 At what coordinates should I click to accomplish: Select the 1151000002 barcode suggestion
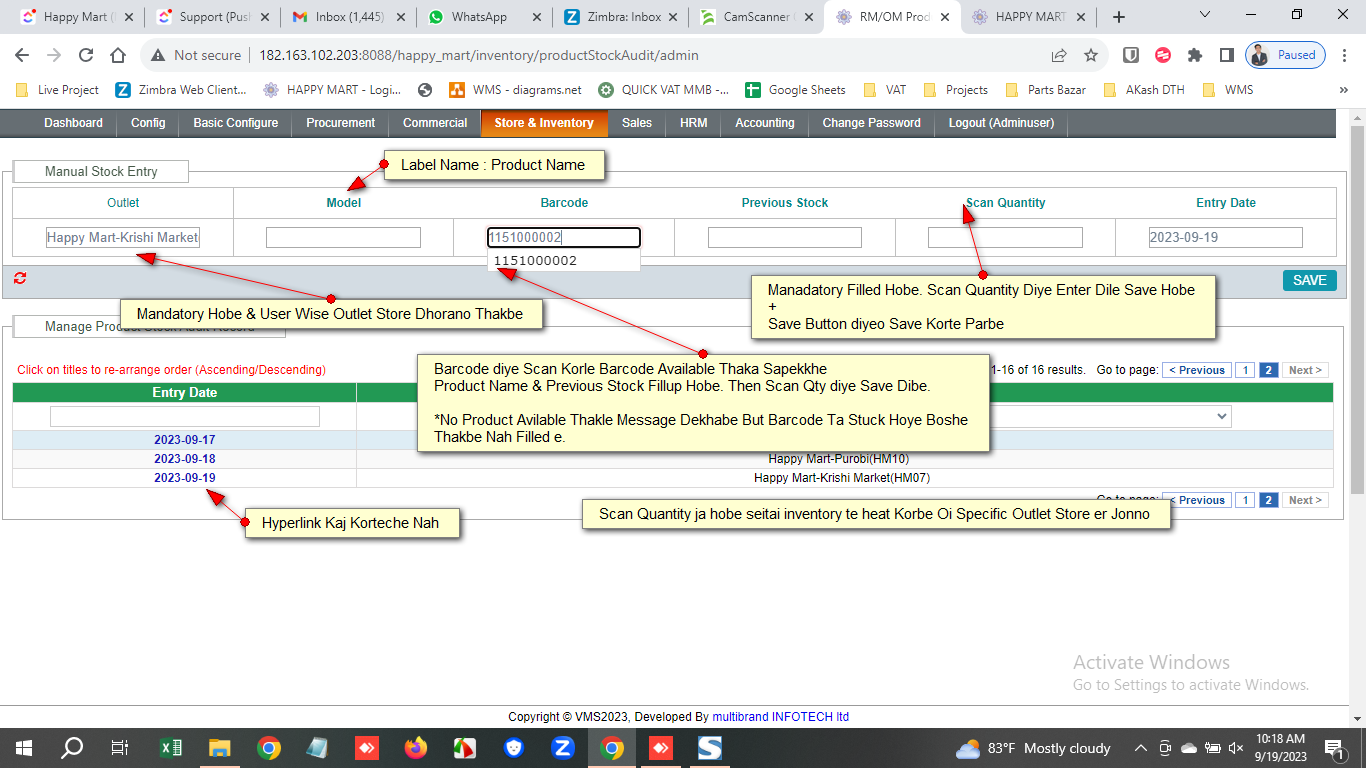564,261
